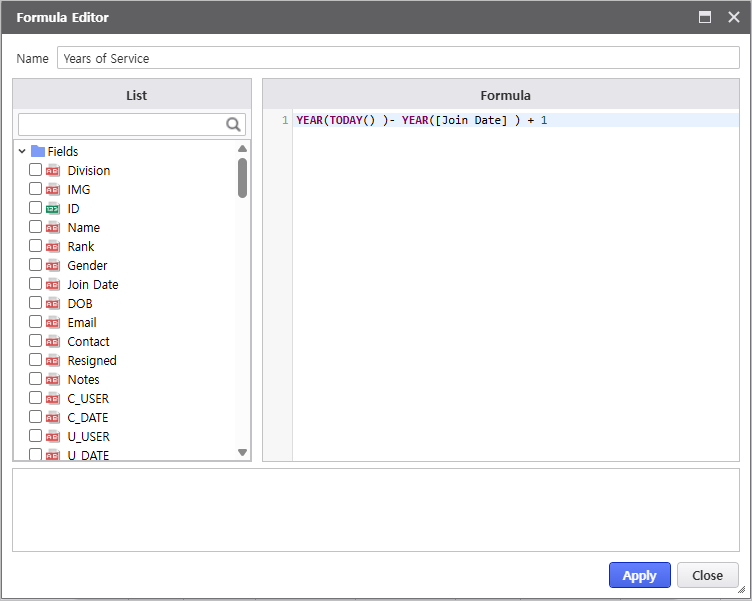
Task: Check the Division field checkbox
Action: click(x=36, y=170)
